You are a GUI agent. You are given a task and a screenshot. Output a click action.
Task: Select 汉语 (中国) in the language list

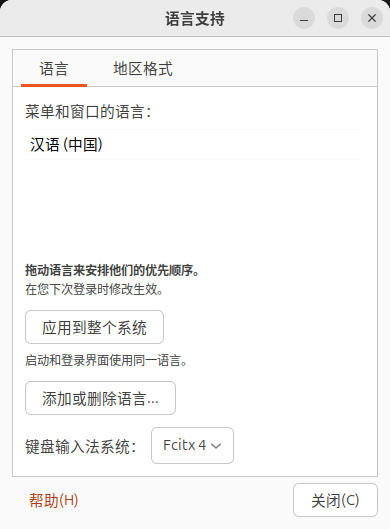(x=195, y=144)
